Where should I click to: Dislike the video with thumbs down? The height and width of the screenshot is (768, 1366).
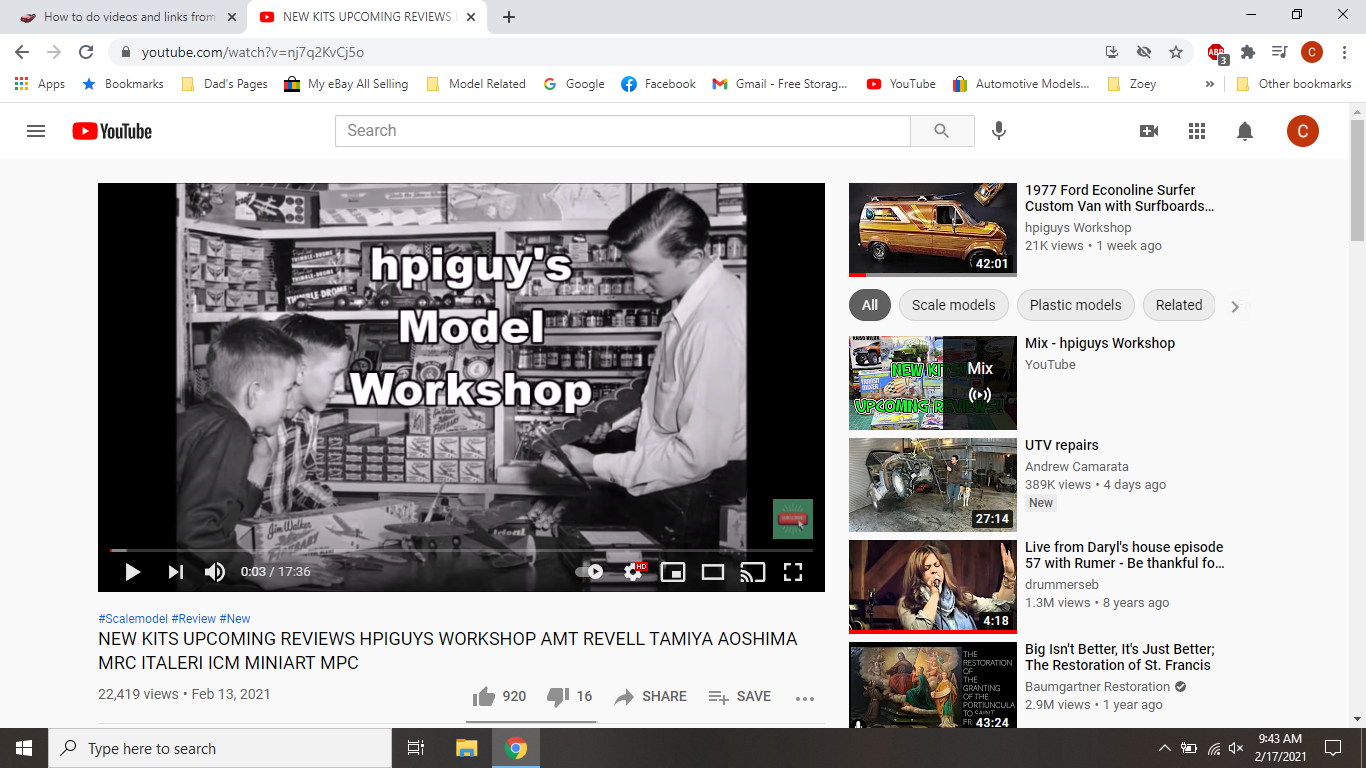coord(570,696)
